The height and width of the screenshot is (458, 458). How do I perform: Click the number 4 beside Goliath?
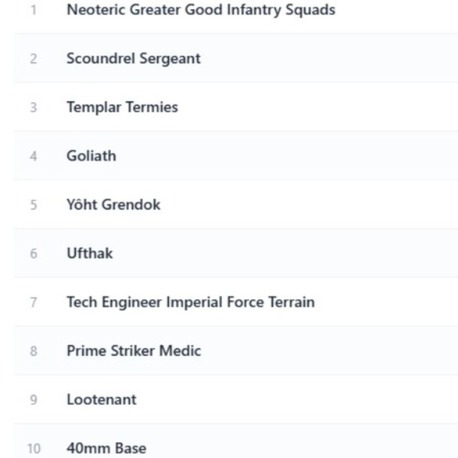click(x=34, y=156)
